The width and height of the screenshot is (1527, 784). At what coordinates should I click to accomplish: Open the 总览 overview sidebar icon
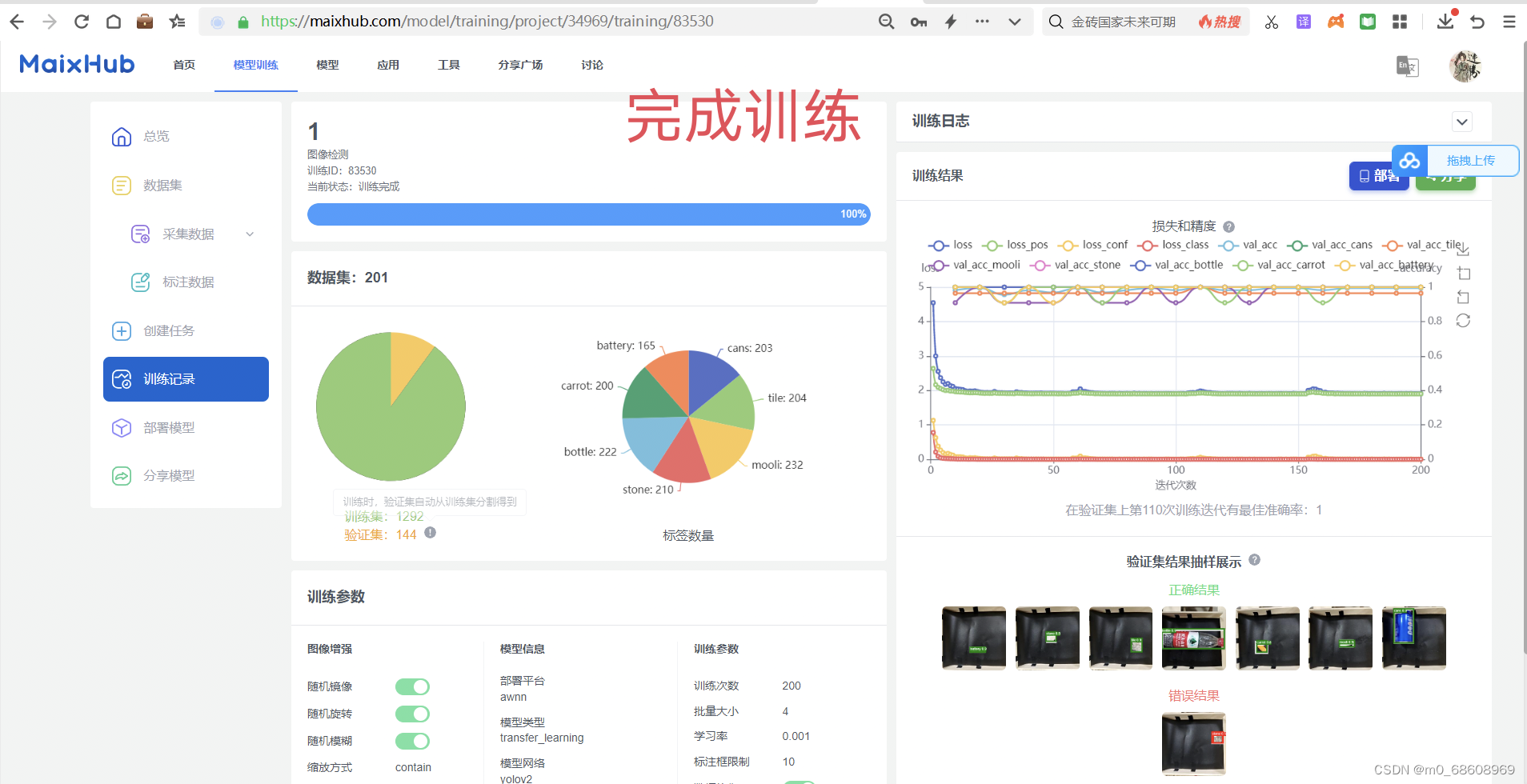click(122, 136)
